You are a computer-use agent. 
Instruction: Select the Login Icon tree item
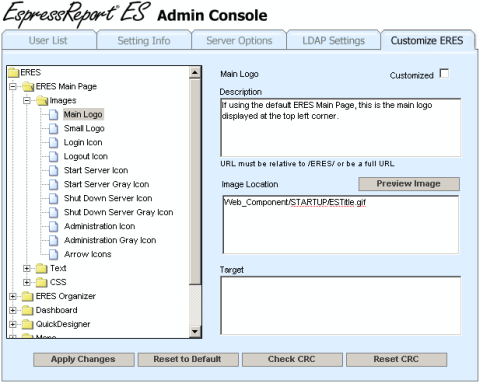click(x=83, y=143)
